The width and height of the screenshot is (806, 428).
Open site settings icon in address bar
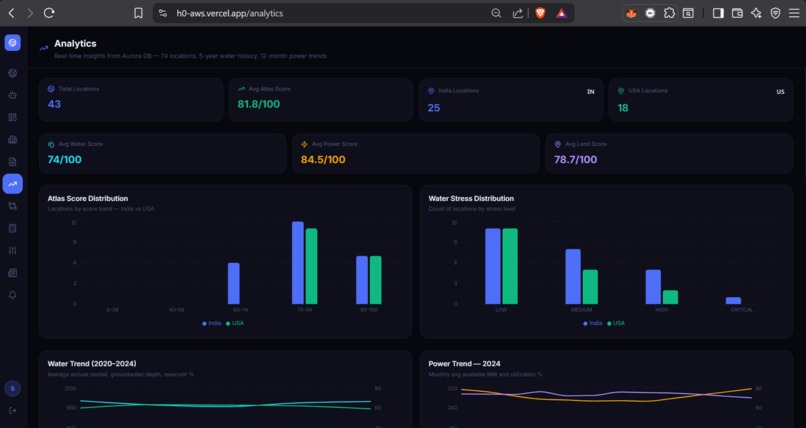(x=163, y=13)
